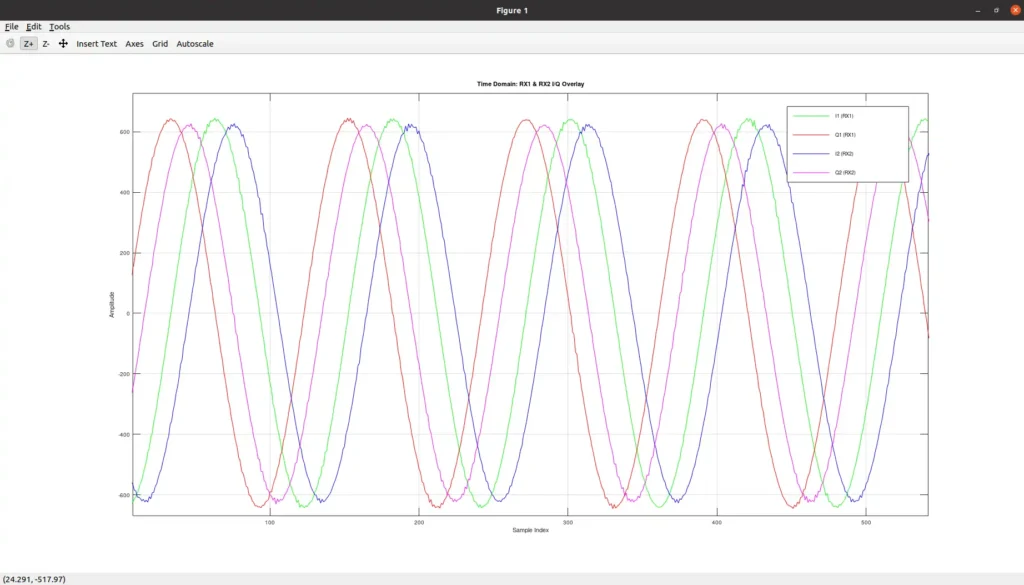Click the Autoscale button
Screen dimensions: 1024x585
click(x=195, y=44)
